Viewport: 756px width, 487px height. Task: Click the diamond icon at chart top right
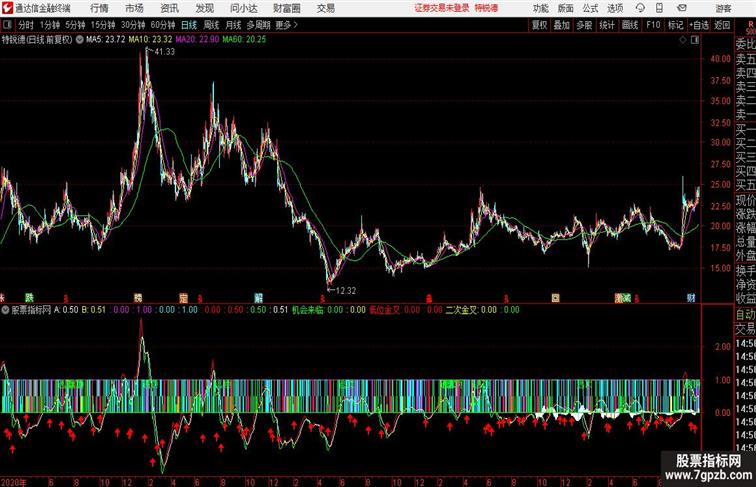click(683, 40)
